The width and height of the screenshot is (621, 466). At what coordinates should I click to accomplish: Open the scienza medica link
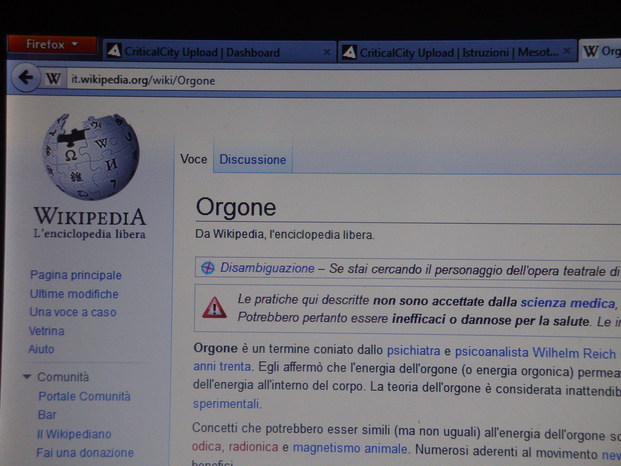point(568,303)
